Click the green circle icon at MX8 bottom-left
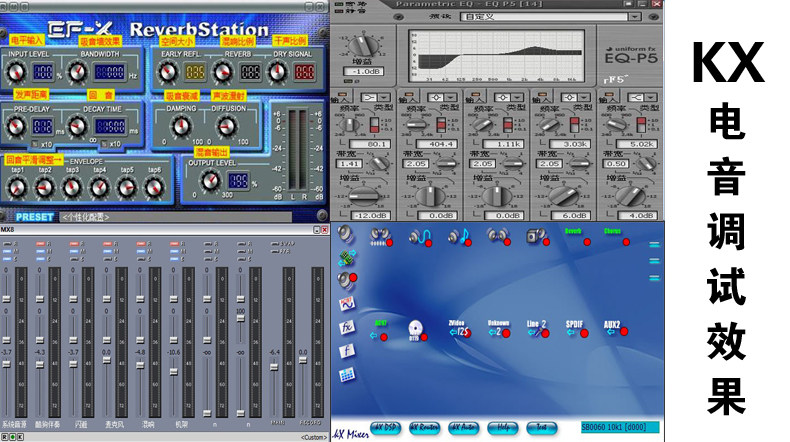 [x=13, y=437]
